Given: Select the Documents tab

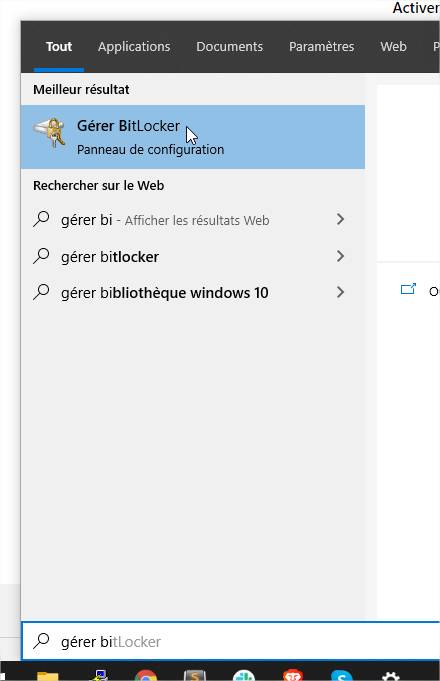Looking at the screenshot, I should pyautogui.click(x=229, y=46).
